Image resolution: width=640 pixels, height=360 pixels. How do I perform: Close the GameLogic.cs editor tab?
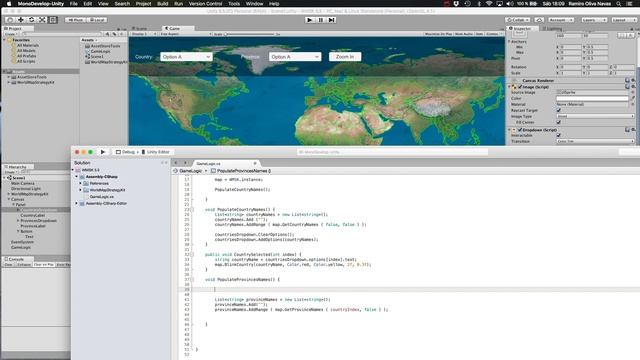click(255, 163)
